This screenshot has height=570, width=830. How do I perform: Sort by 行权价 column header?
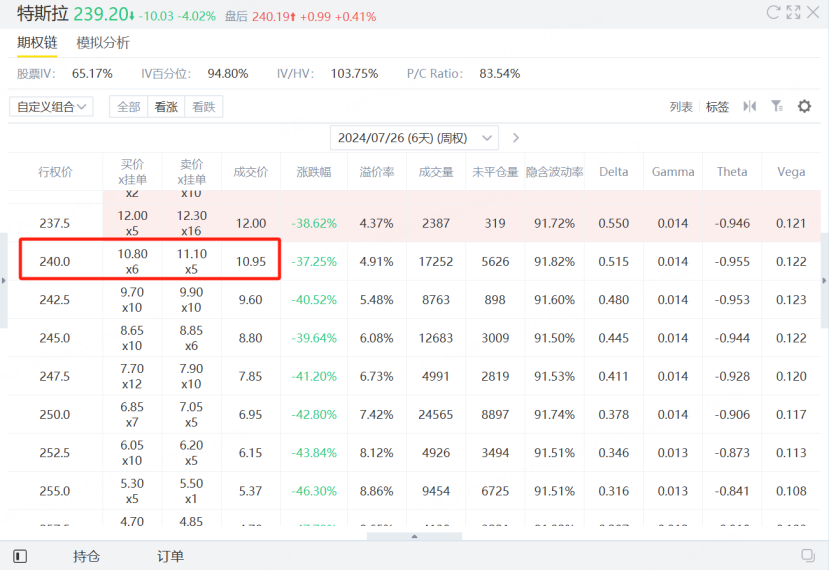click(x=55, y=172)
